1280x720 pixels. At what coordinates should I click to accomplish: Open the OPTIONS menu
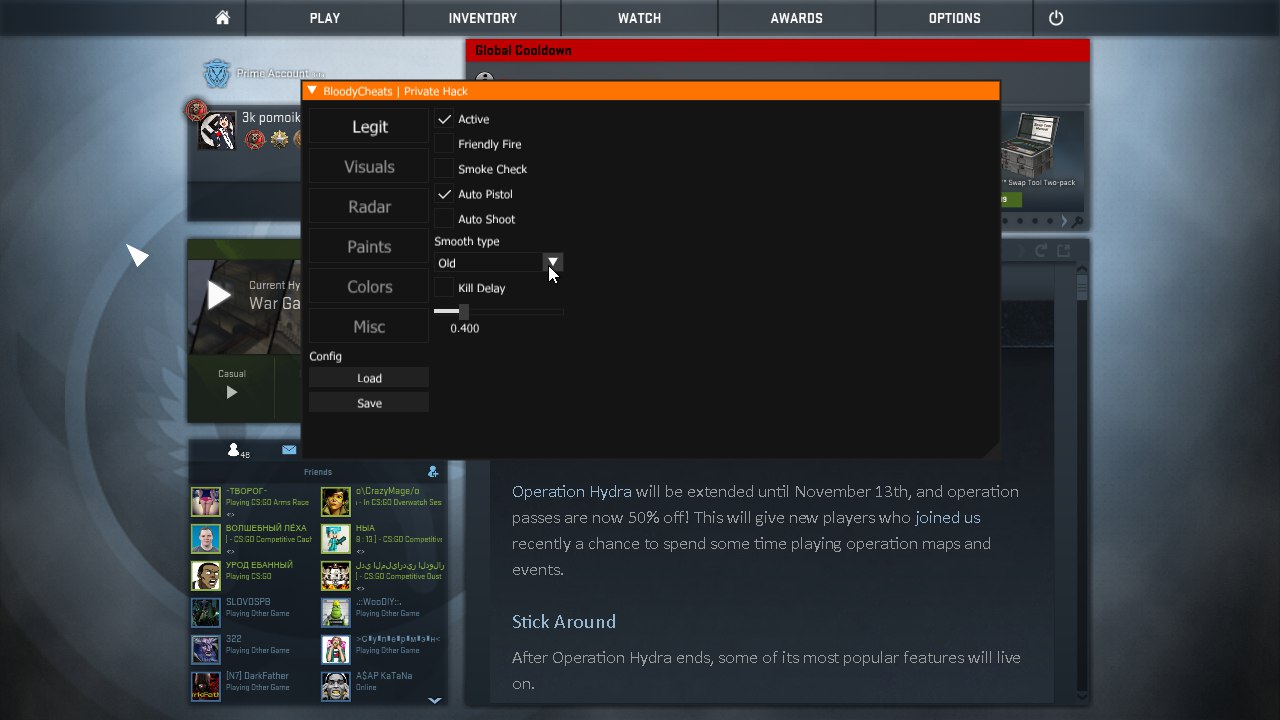click(x=955, y=18)
